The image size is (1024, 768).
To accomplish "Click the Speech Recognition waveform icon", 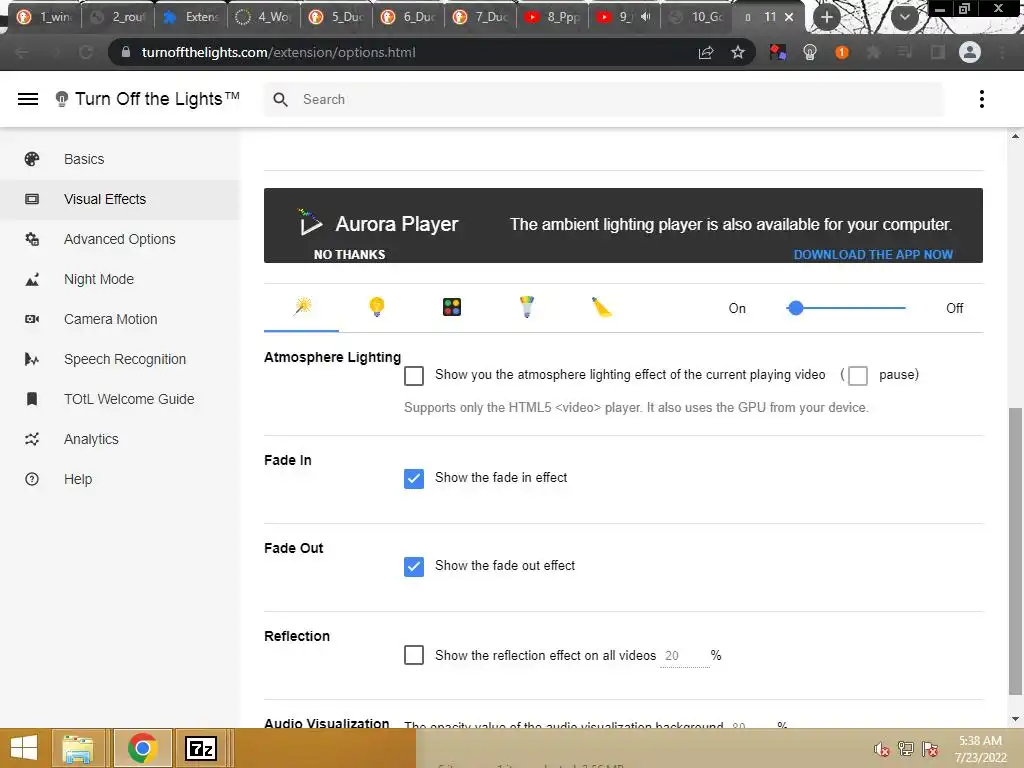I will [31, 359].
